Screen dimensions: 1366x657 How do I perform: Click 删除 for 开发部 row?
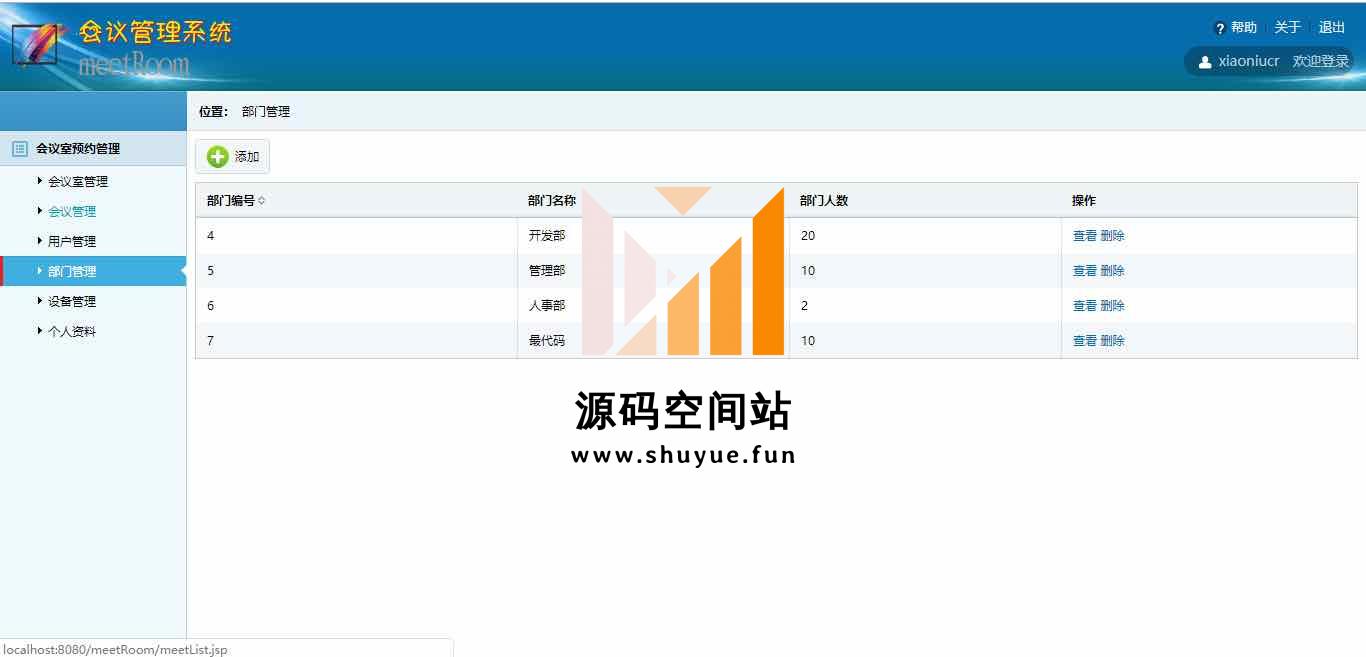coord(1113,236)
